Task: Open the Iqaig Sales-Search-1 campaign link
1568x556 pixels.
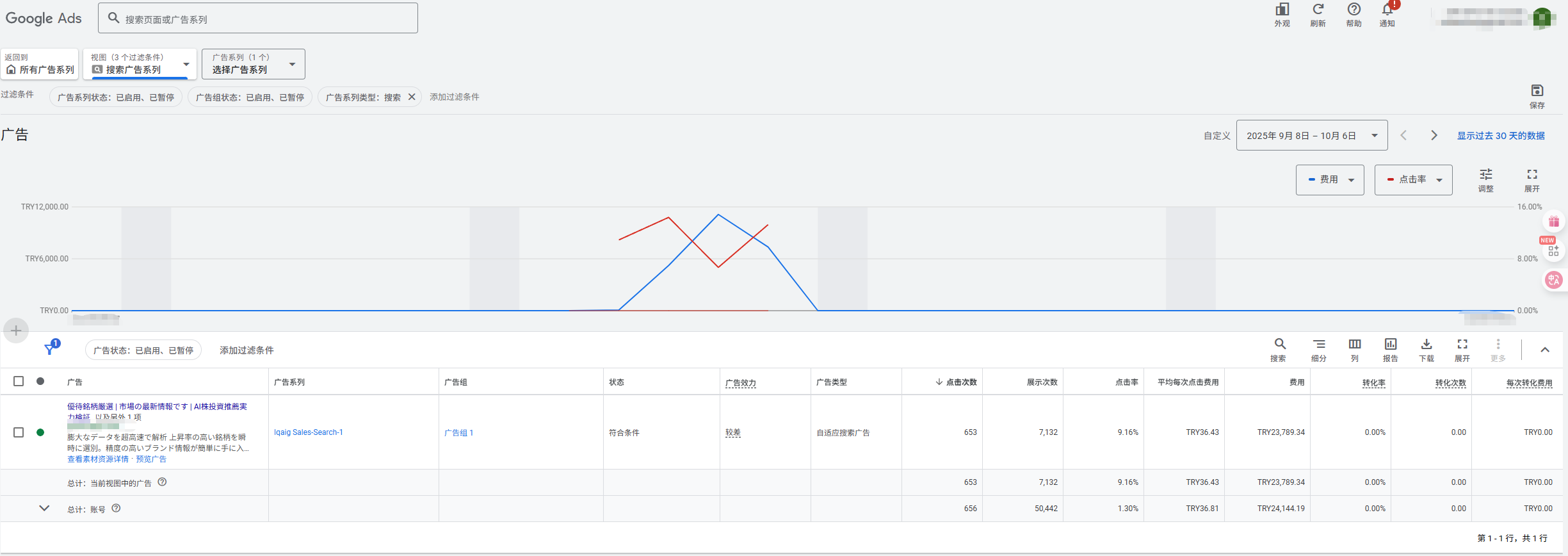Action: coord(309,432)
